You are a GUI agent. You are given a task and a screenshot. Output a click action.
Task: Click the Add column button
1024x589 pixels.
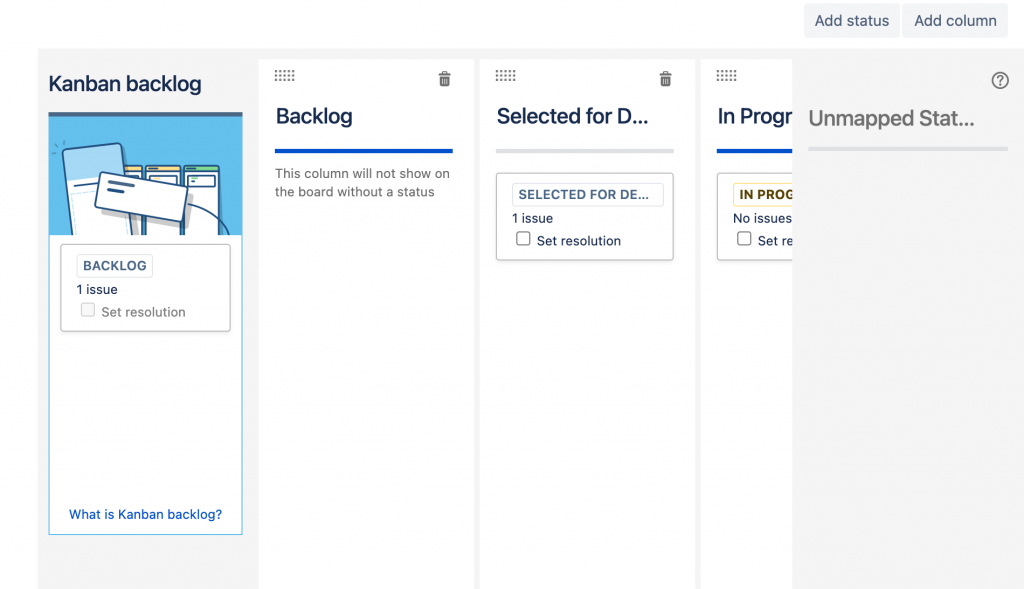[955, 20]
